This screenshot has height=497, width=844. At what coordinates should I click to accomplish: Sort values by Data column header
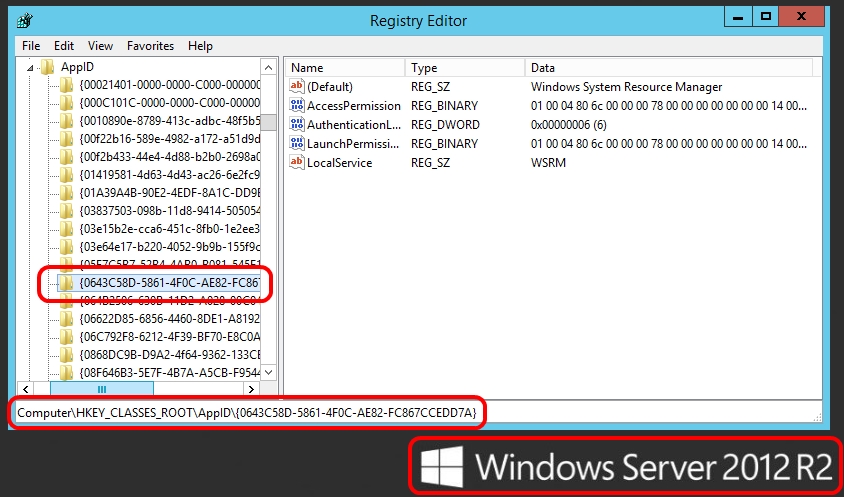(669, 68)
